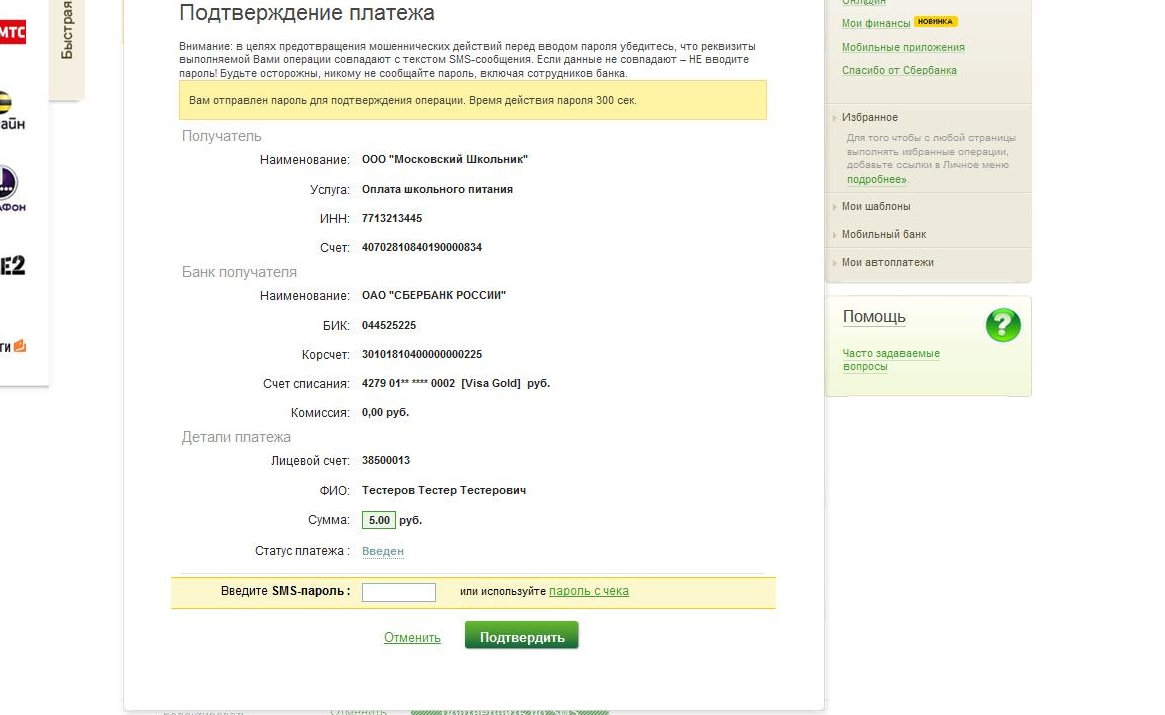Click the SMS password input field
1165x715 pixels.
pos(398,592)
